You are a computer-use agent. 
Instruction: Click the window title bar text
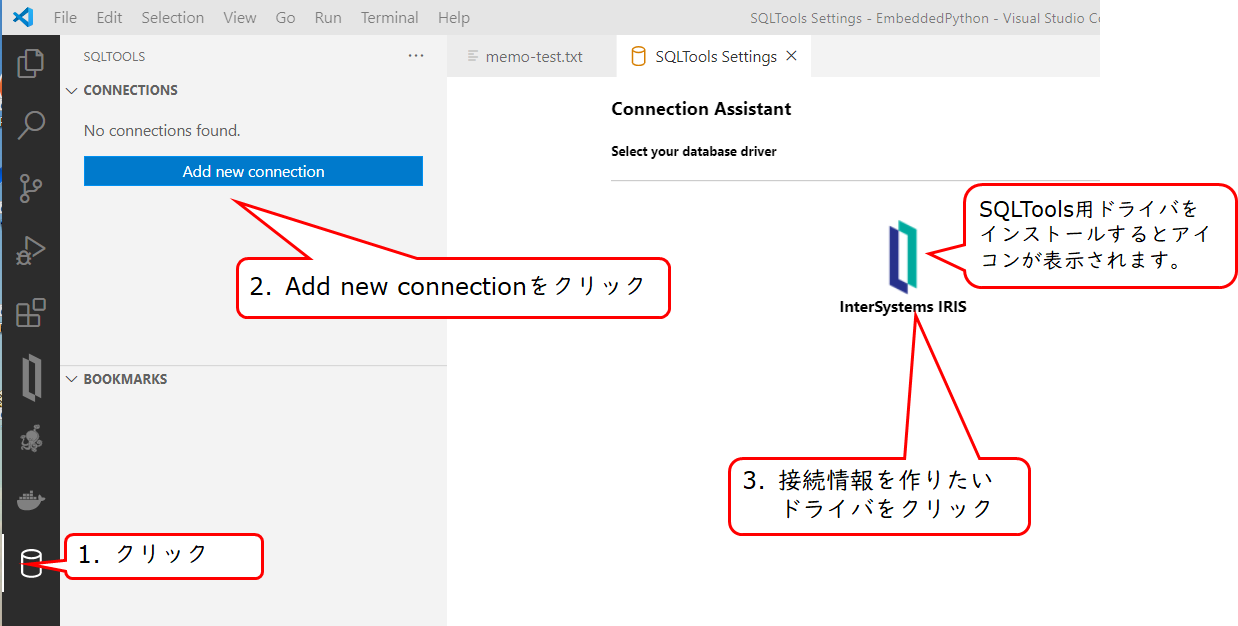click(924, 18)
